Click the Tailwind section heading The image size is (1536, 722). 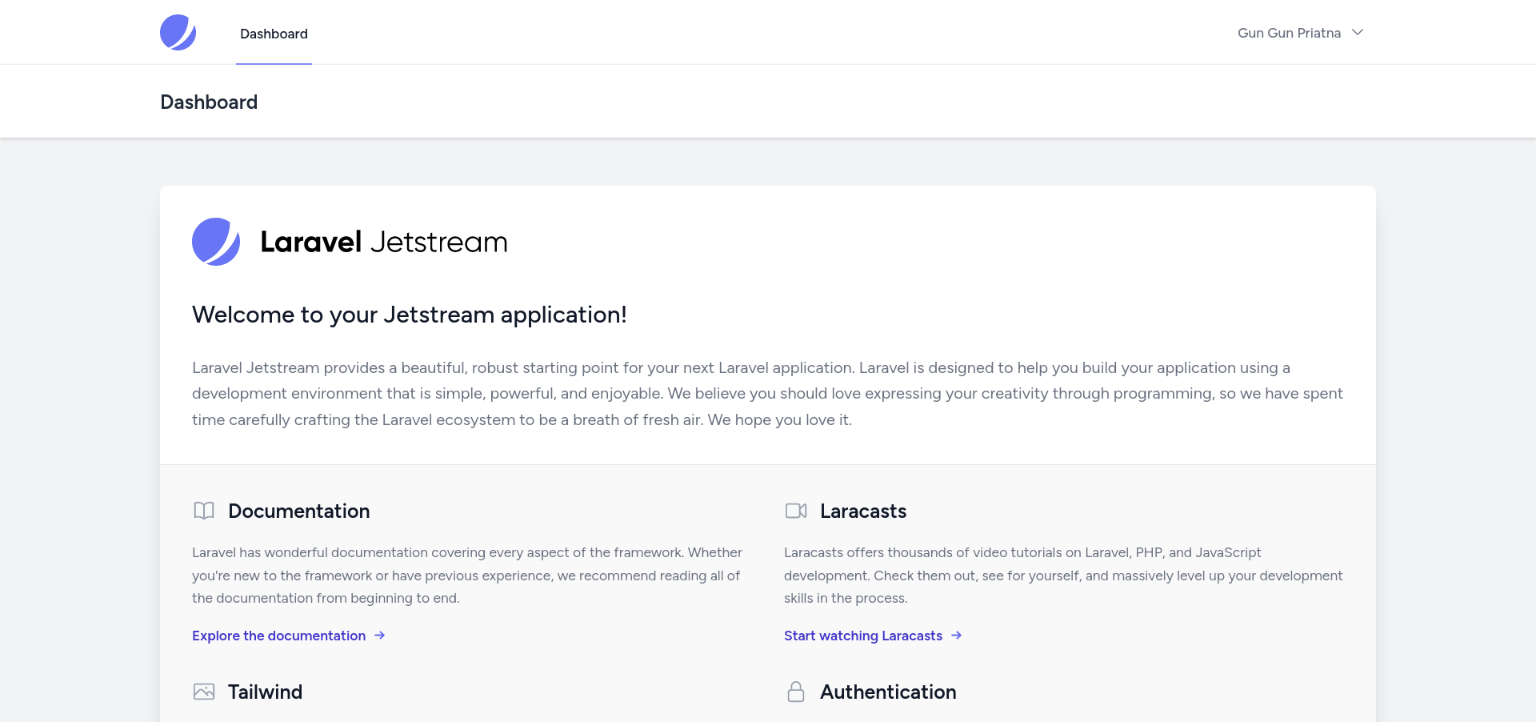pyautogui.click(x=264, y=691)
